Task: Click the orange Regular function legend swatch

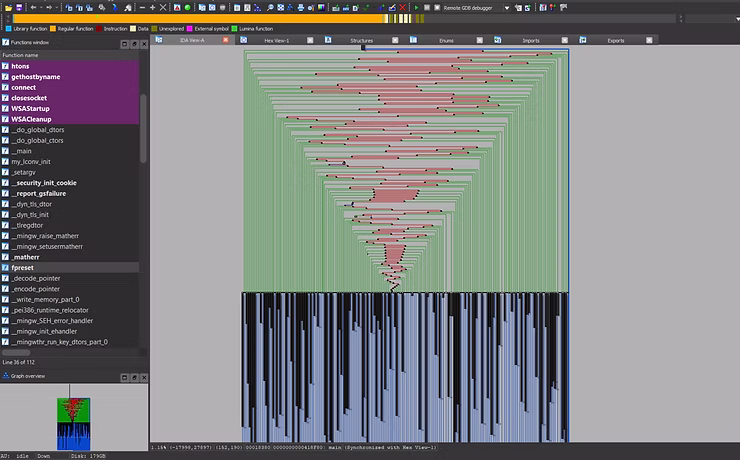Action: coord(53,29)
